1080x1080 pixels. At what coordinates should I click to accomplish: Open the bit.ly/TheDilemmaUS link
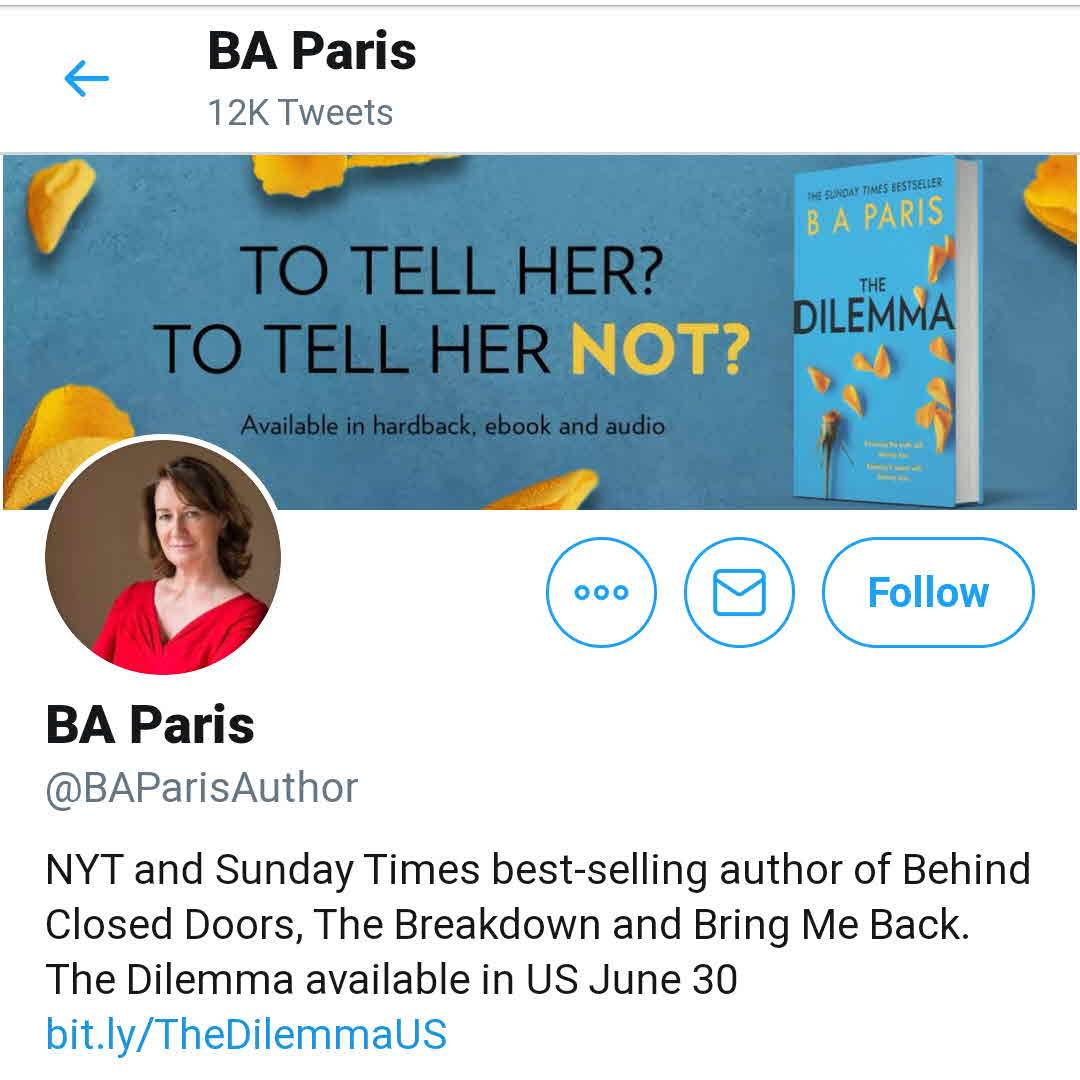246,1033
